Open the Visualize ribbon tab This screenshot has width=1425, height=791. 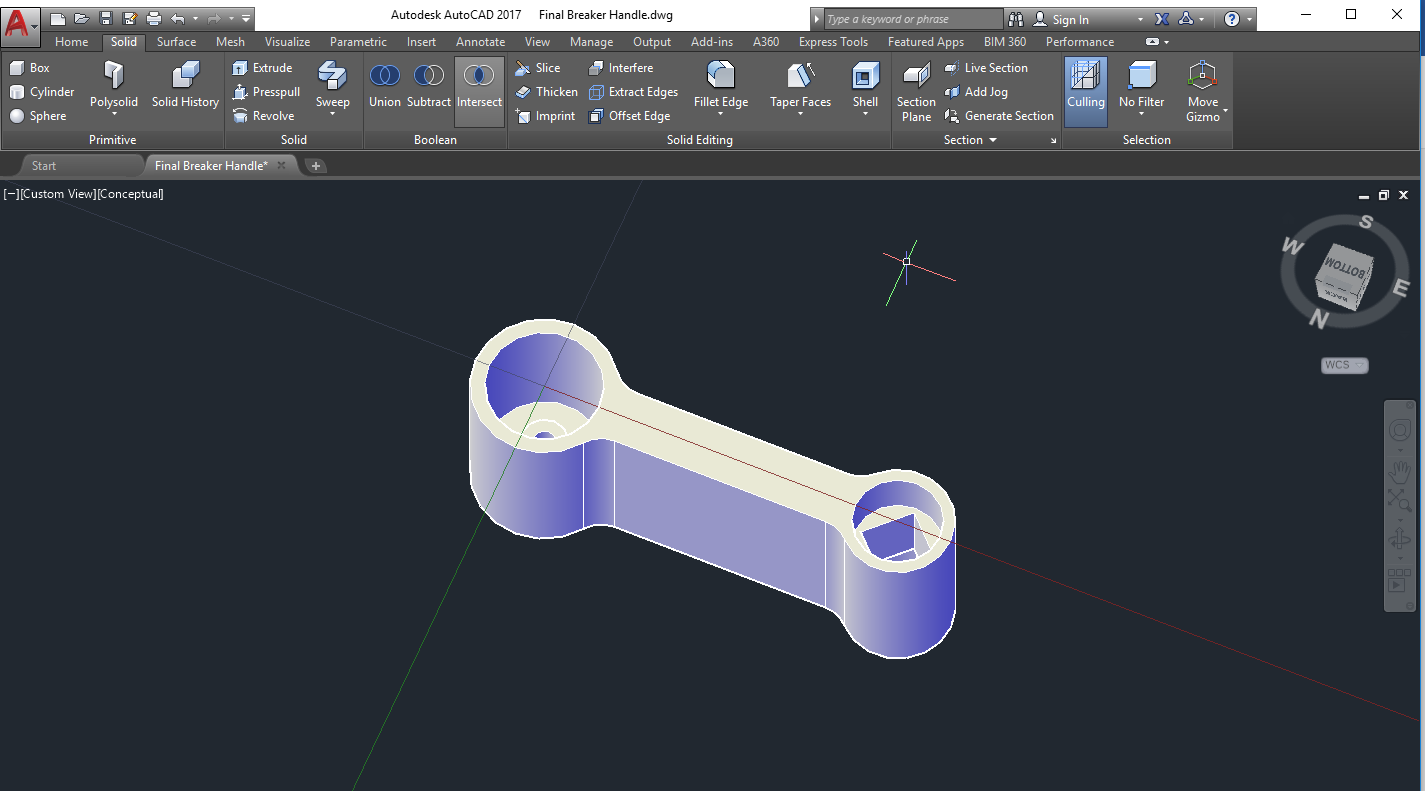point(287,42)
